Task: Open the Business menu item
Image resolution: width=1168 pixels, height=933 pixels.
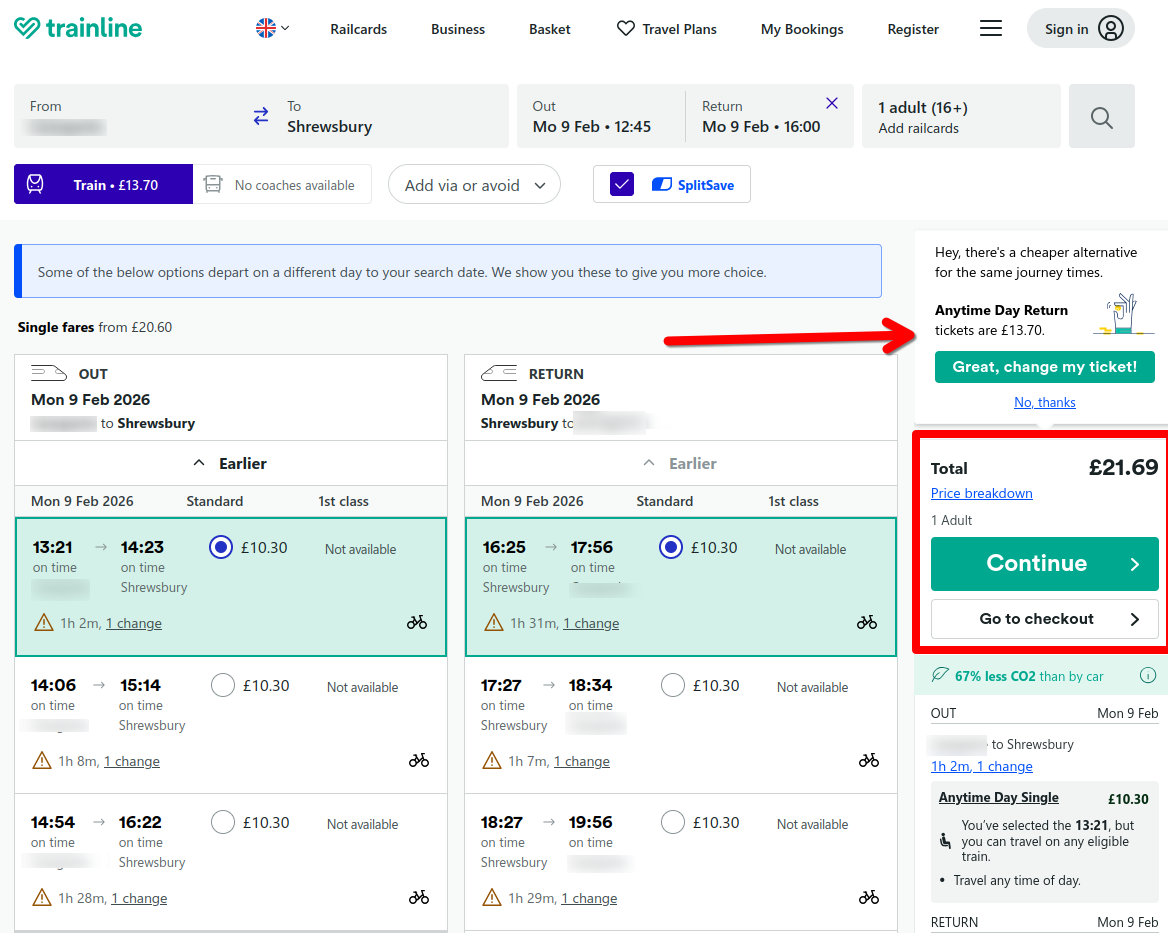Action: pos(457,29)
